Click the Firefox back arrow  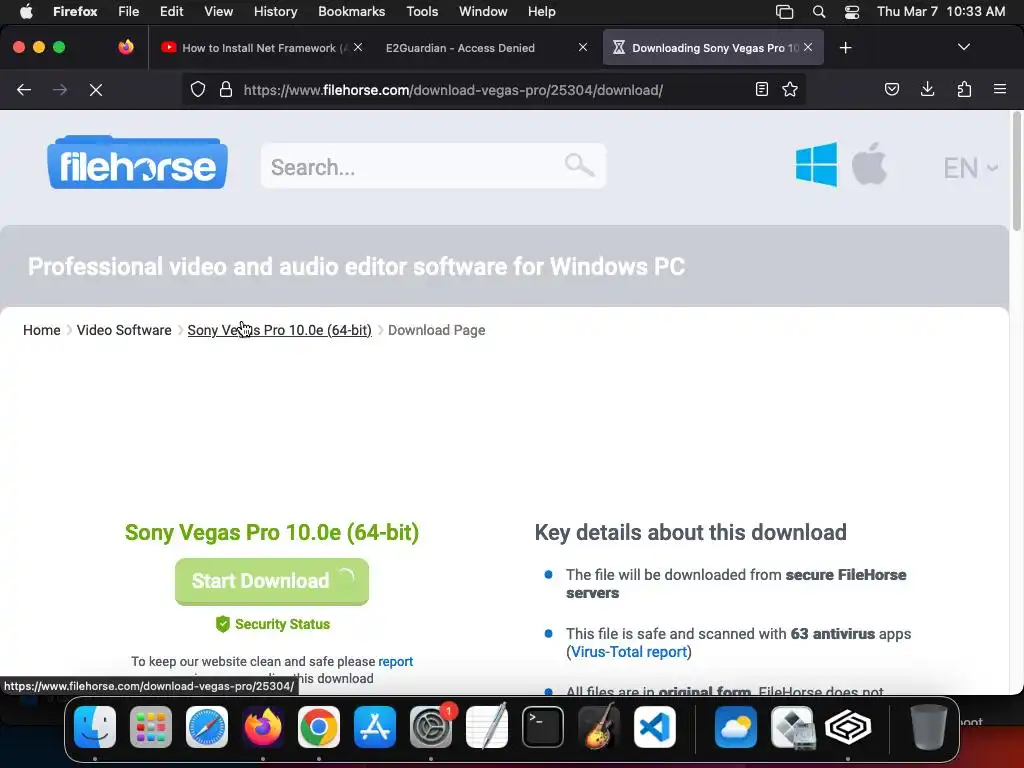[24, 89]
